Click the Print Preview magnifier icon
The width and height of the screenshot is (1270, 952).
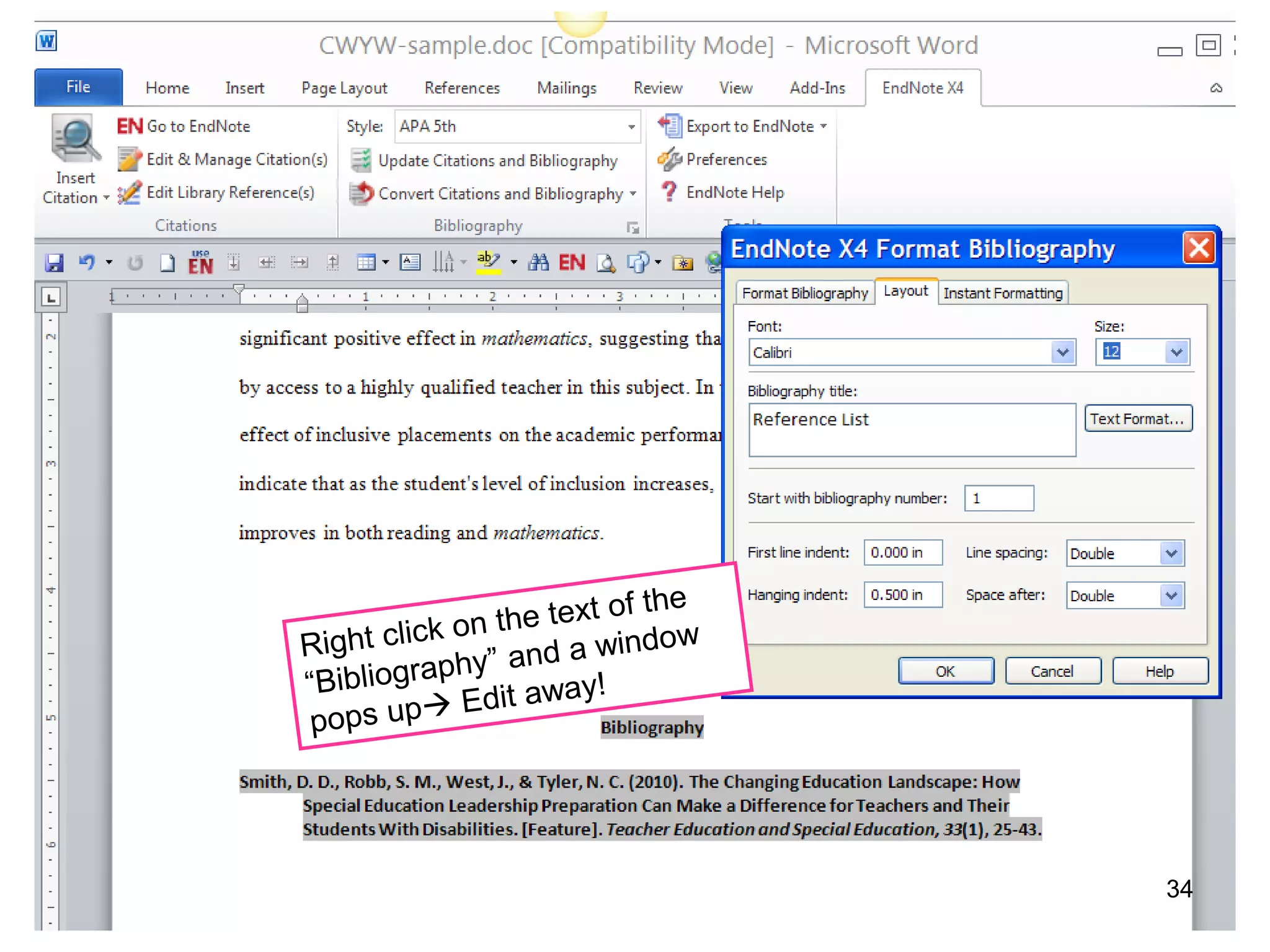click(x=605, y=263)
